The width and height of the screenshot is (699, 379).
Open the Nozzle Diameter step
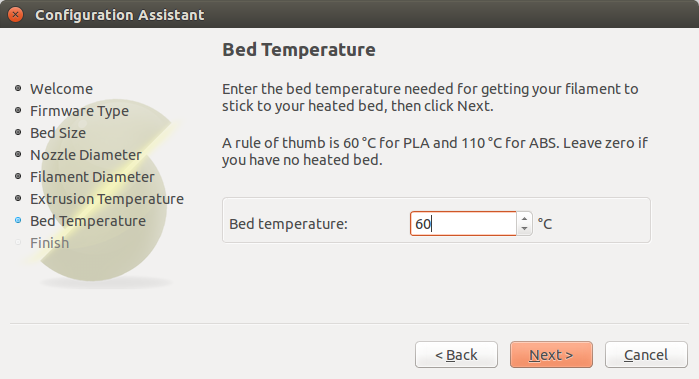[86, 155]
